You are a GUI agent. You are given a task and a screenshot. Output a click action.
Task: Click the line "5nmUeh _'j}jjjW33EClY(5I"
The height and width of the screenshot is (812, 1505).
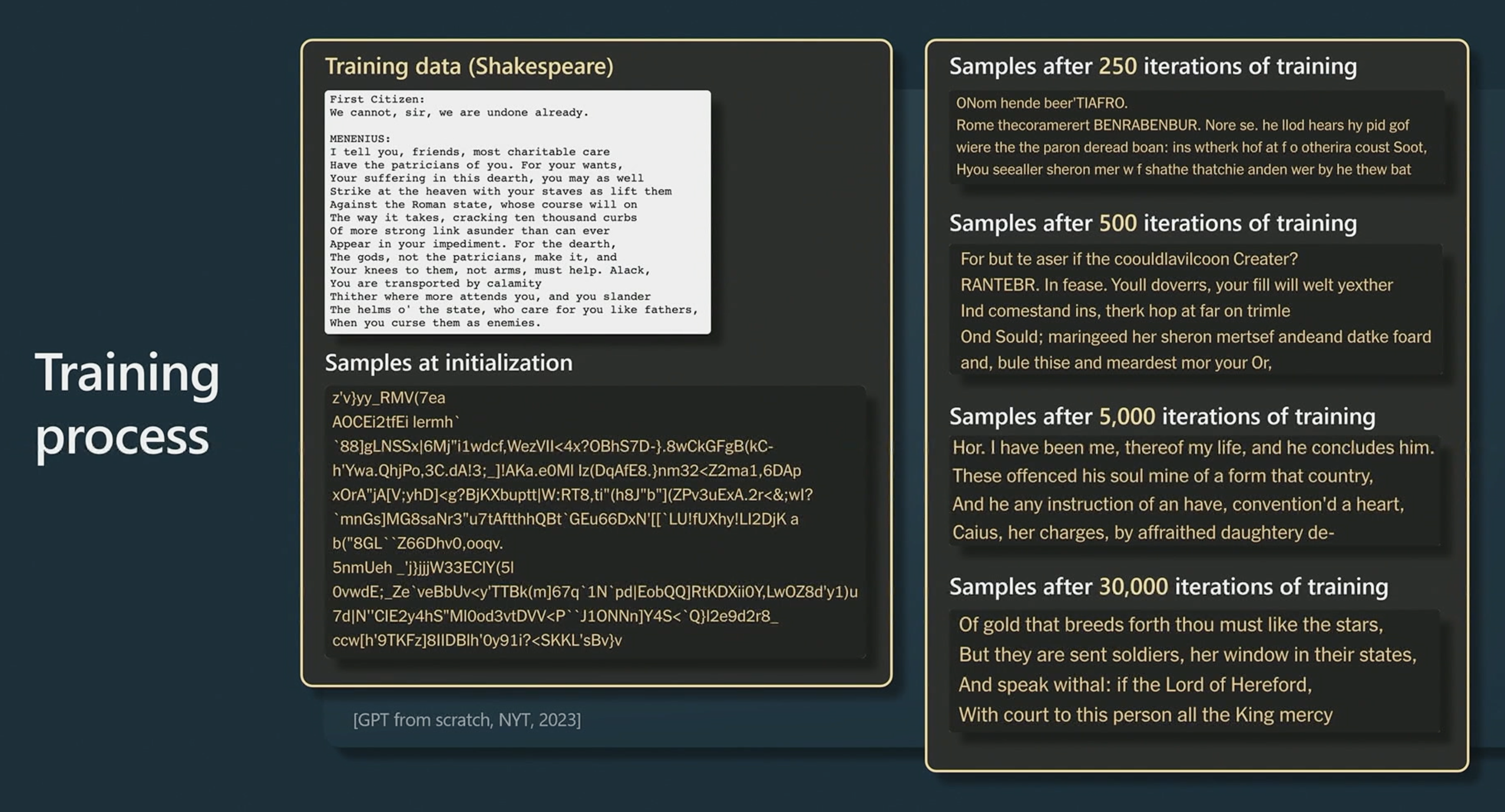coord(423,568)
